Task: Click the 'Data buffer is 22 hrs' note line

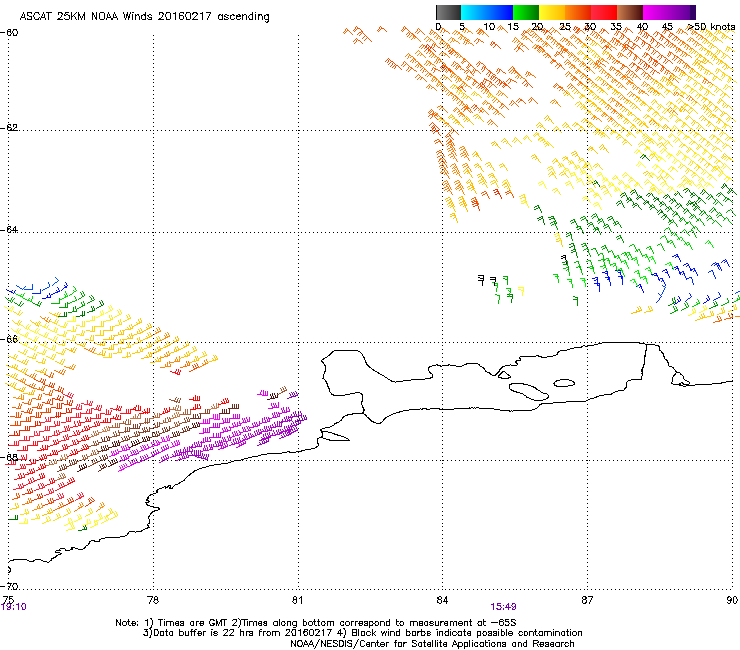Action: click(x=362, y=633)
